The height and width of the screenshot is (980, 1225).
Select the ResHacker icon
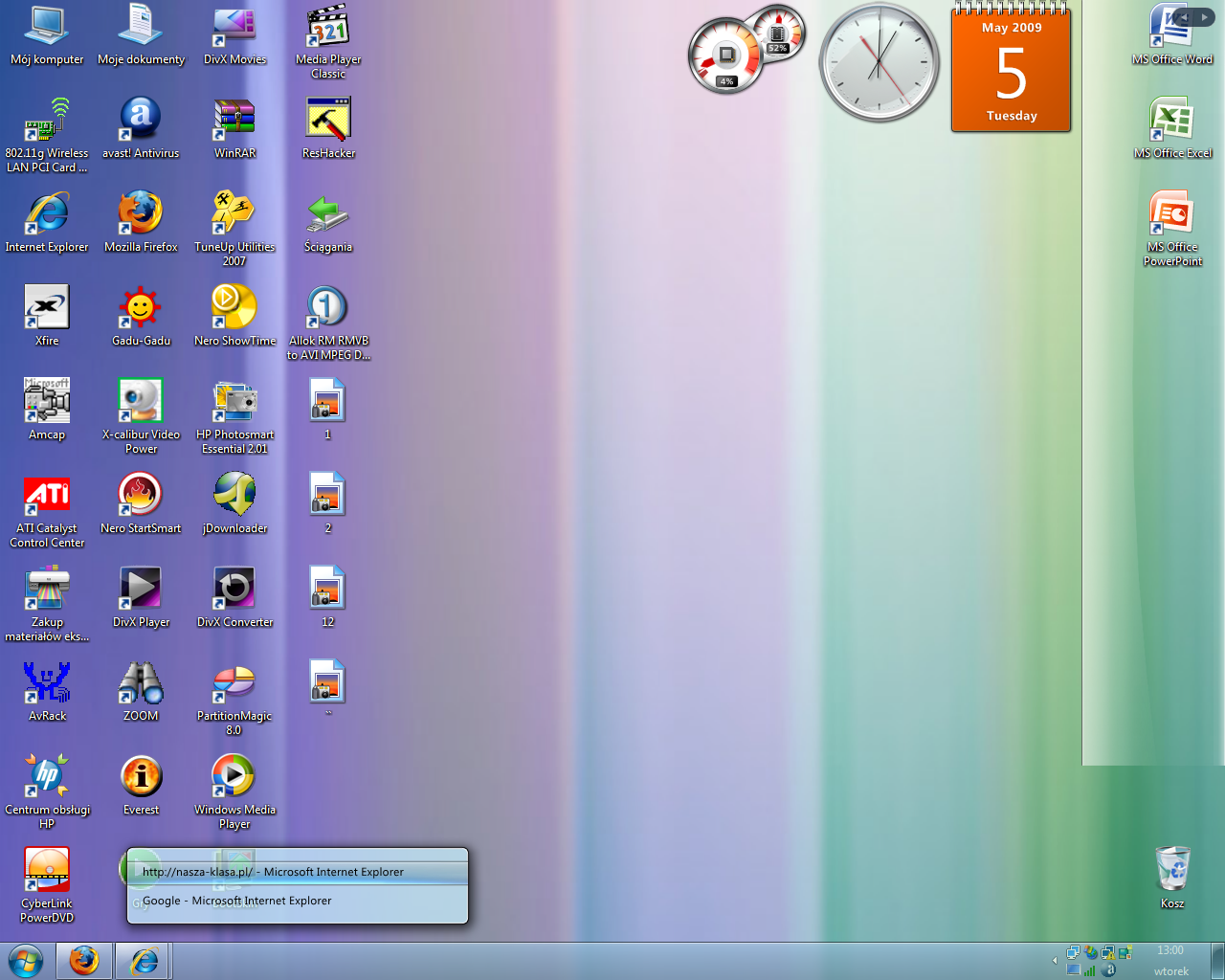[x=328, y=128]
